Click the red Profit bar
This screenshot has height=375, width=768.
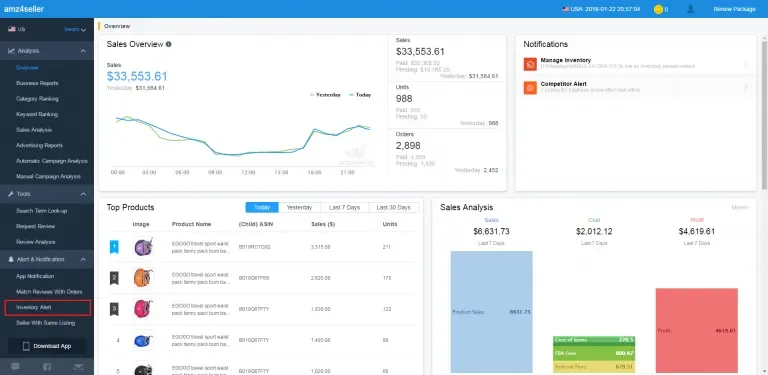pyautogui.click(x=696, y=330)
